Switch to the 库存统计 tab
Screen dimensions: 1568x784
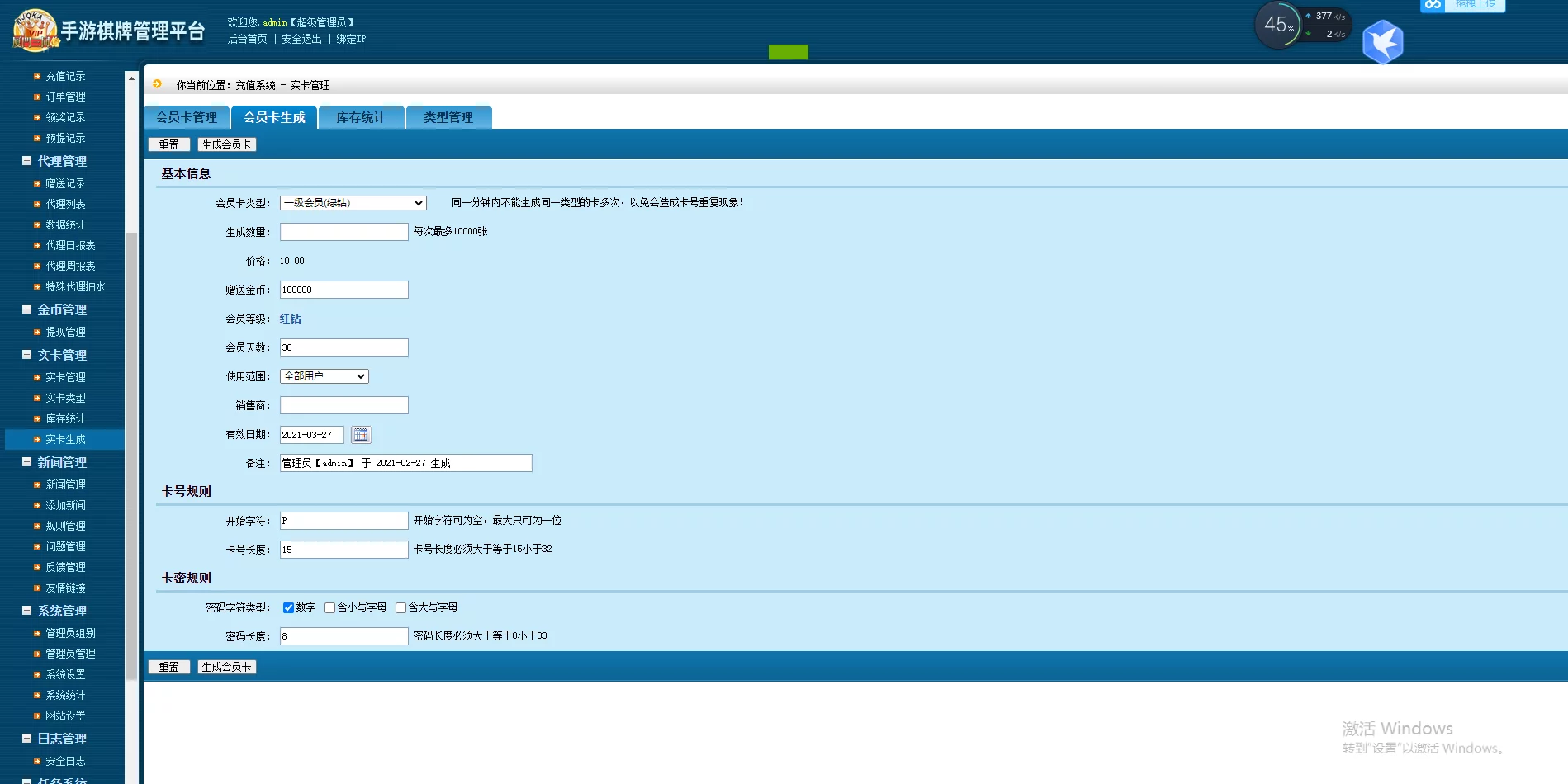[x=361, y=117]
